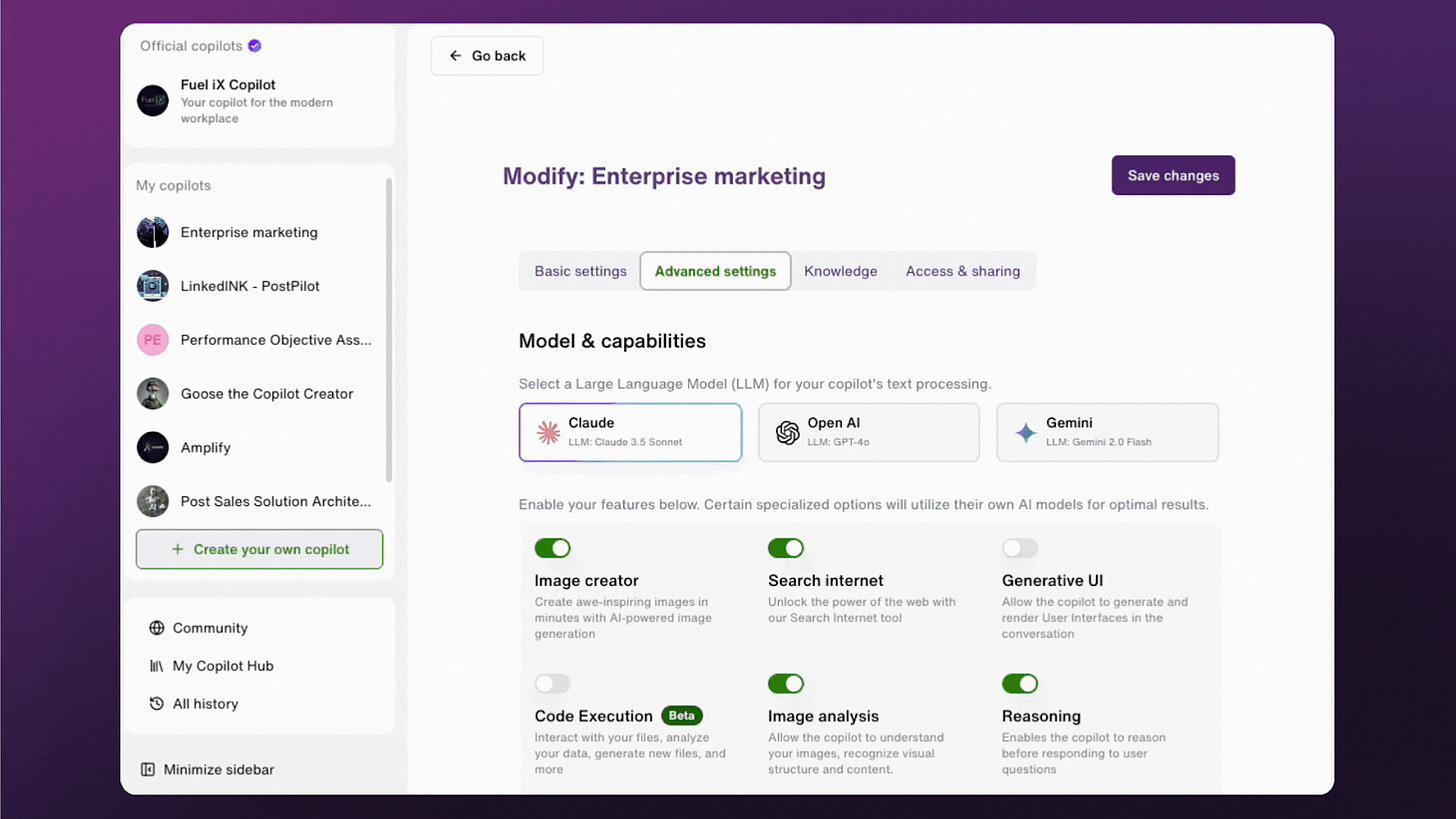Select Enterprise marketing in My copilots
The height and width of the screenshot is (819, 1456).
tap(255, 232)
